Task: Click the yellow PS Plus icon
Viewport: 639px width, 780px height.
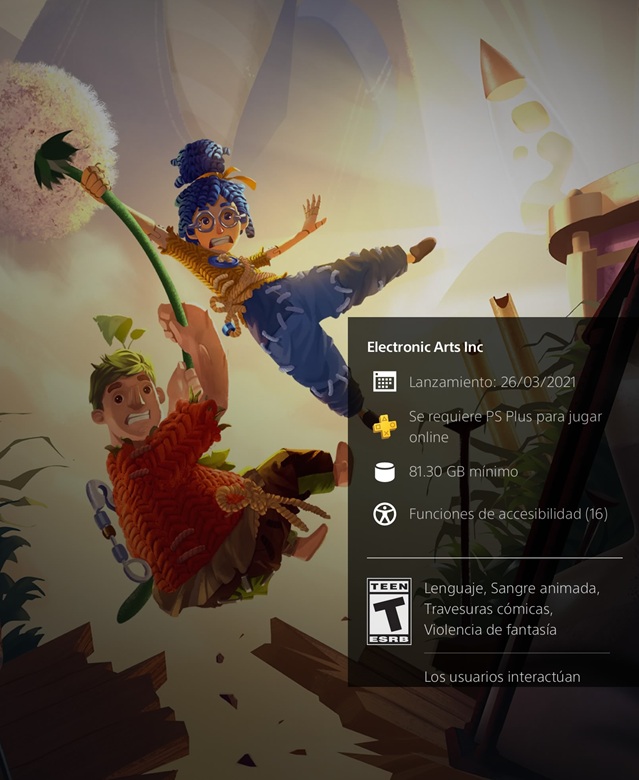Action: pos(384,426)
